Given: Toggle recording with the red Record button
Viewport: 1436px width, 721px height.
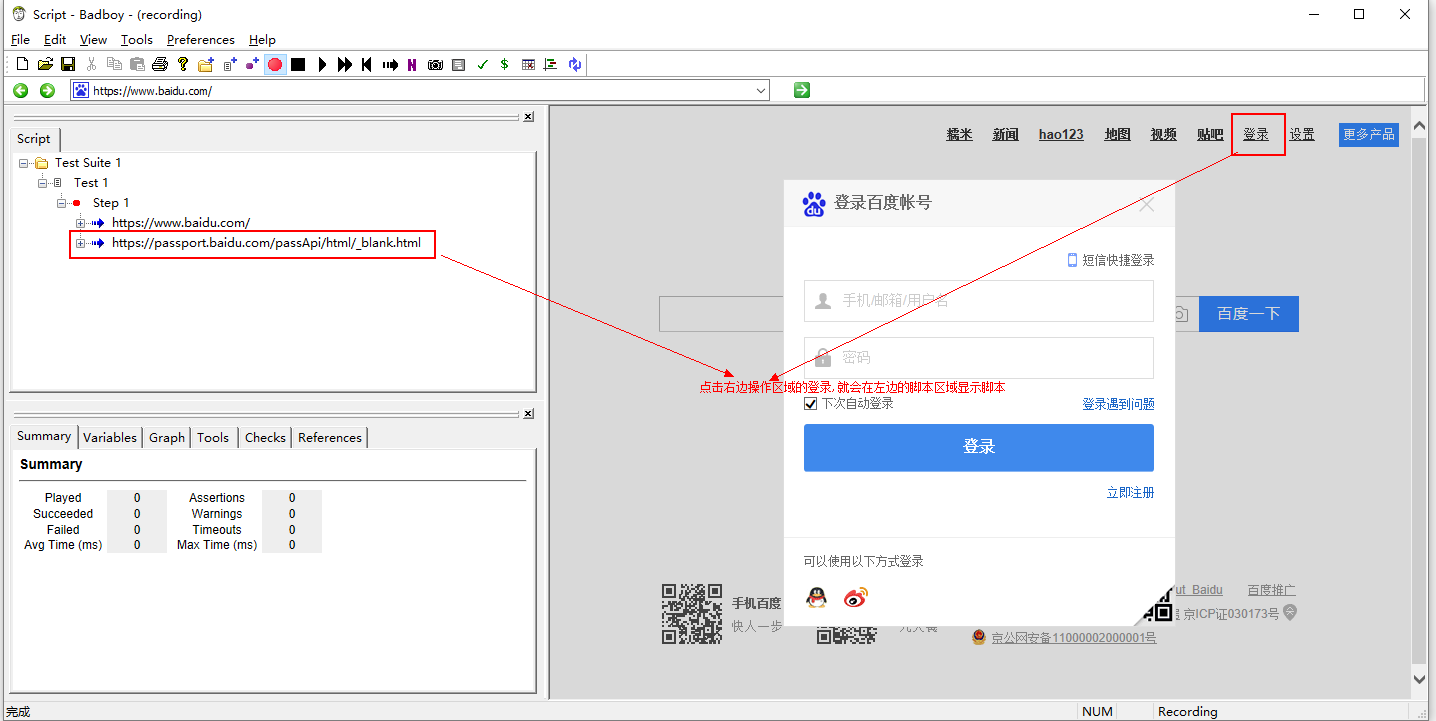Looking at the screenshot, I should (x=275, y=64).
